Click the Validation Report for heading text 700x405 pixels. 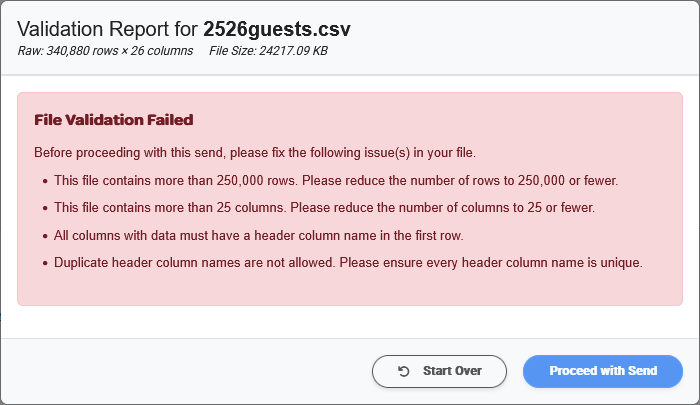tap(109, 29)
